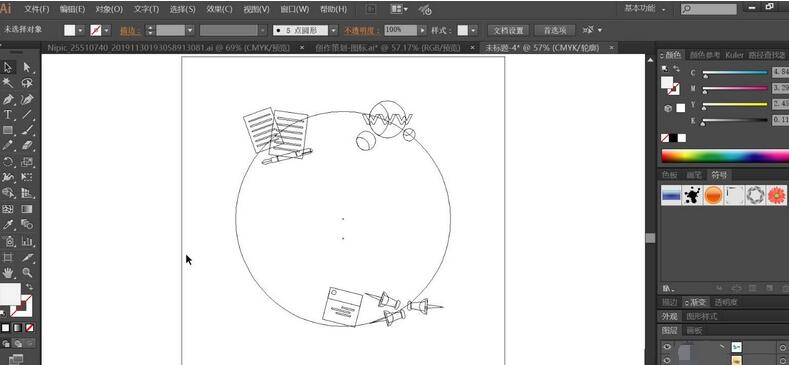The image size is (789, 365).
Task: Swap fill and stroke arrows in toolbar
Action: point(29,286)
